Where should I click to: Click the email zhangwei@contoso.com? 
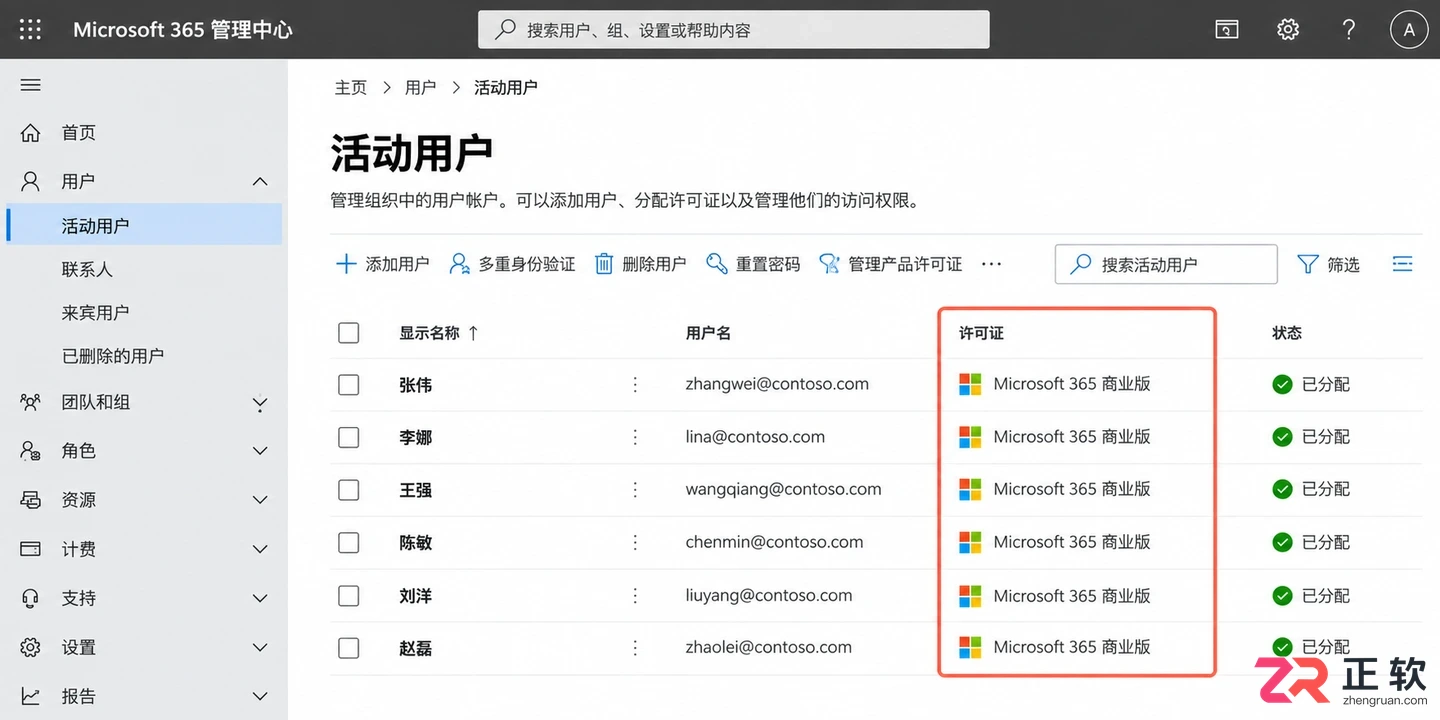tap(777, 384)
